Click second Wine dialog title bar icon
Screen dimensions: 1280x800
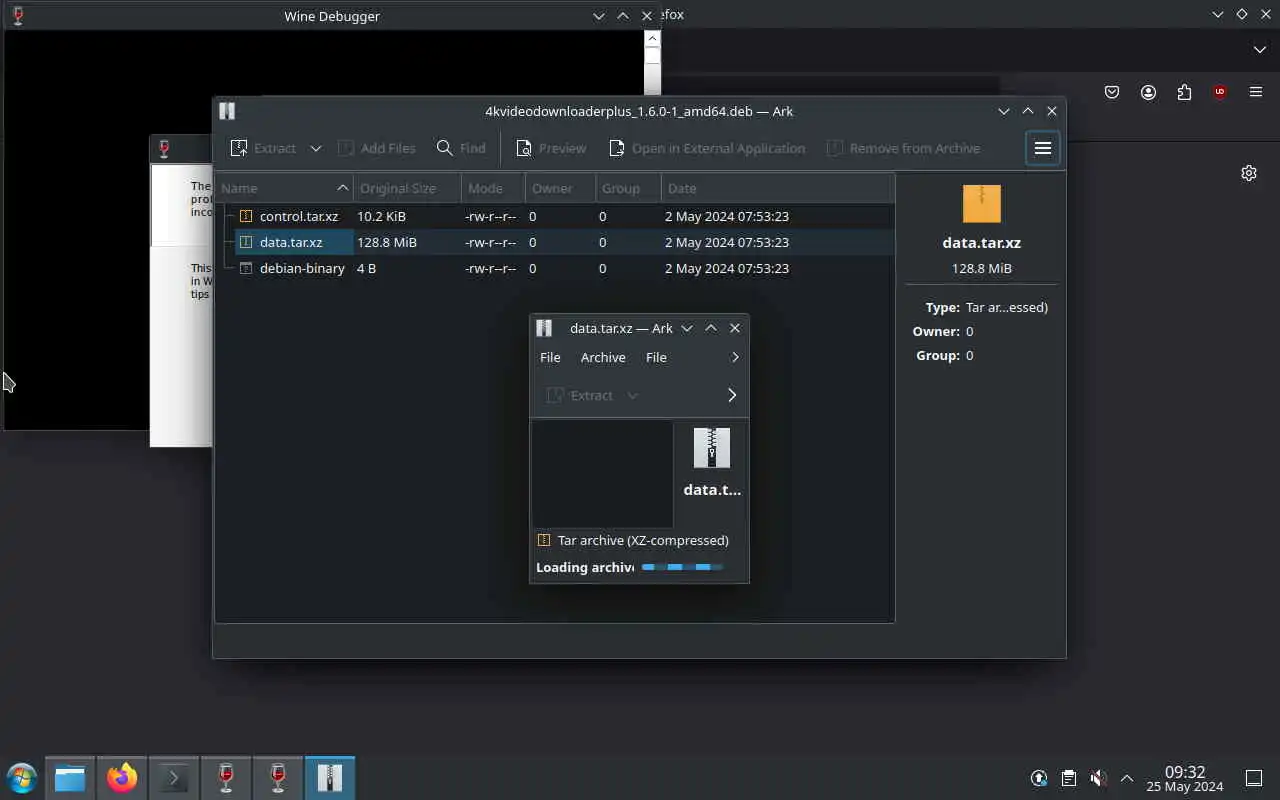(164, 149)
